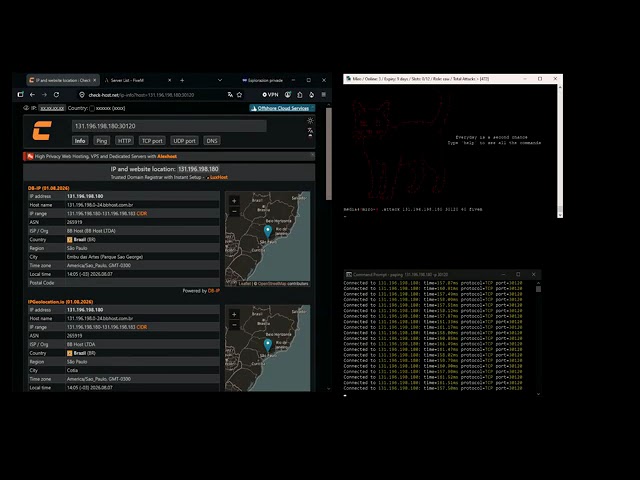Click the browser address bar URL
Screen dimensions: 640x480
141,95
